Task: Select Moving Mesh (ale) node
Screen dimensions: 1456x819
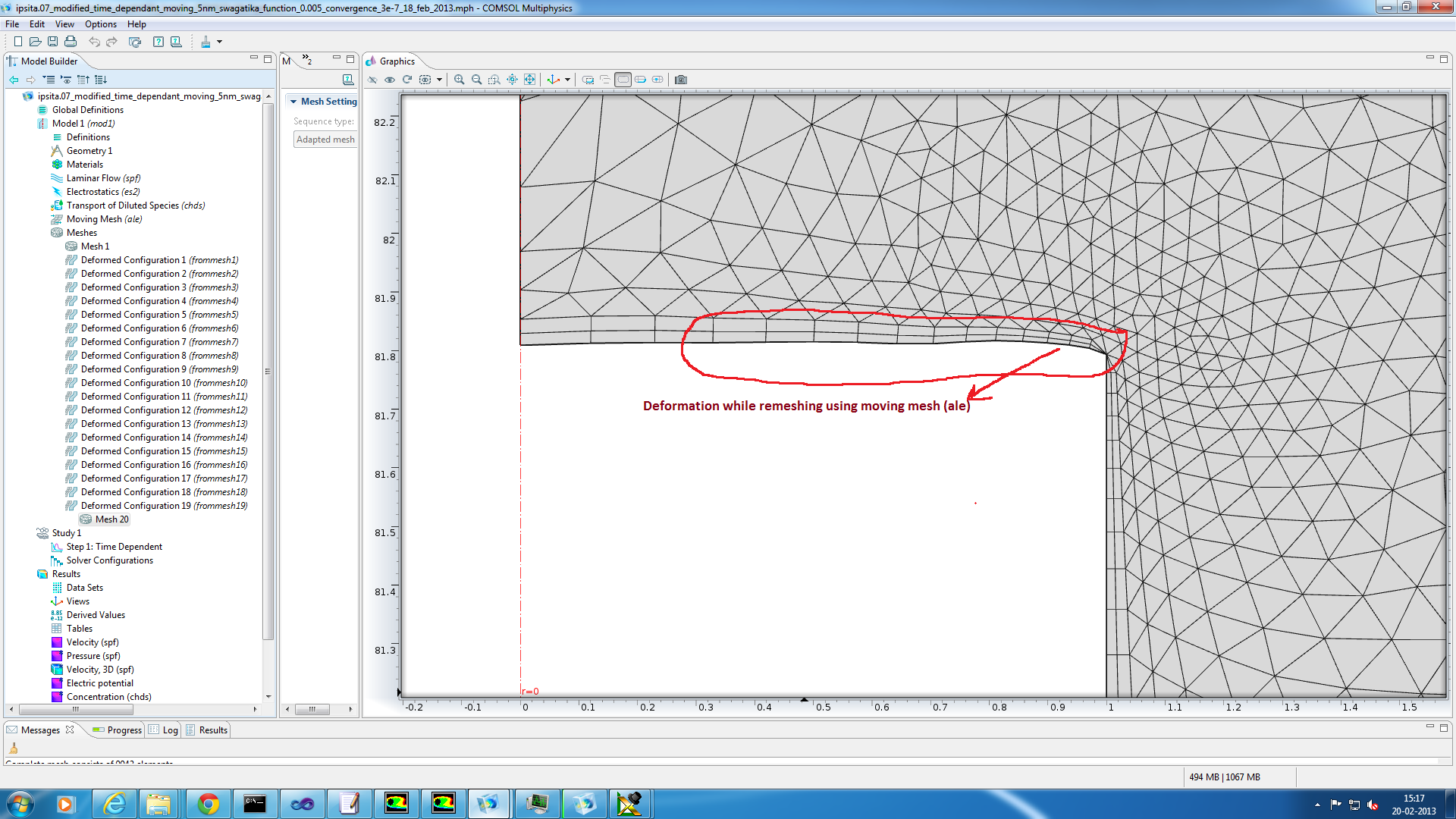Action: tap(104, 219)
